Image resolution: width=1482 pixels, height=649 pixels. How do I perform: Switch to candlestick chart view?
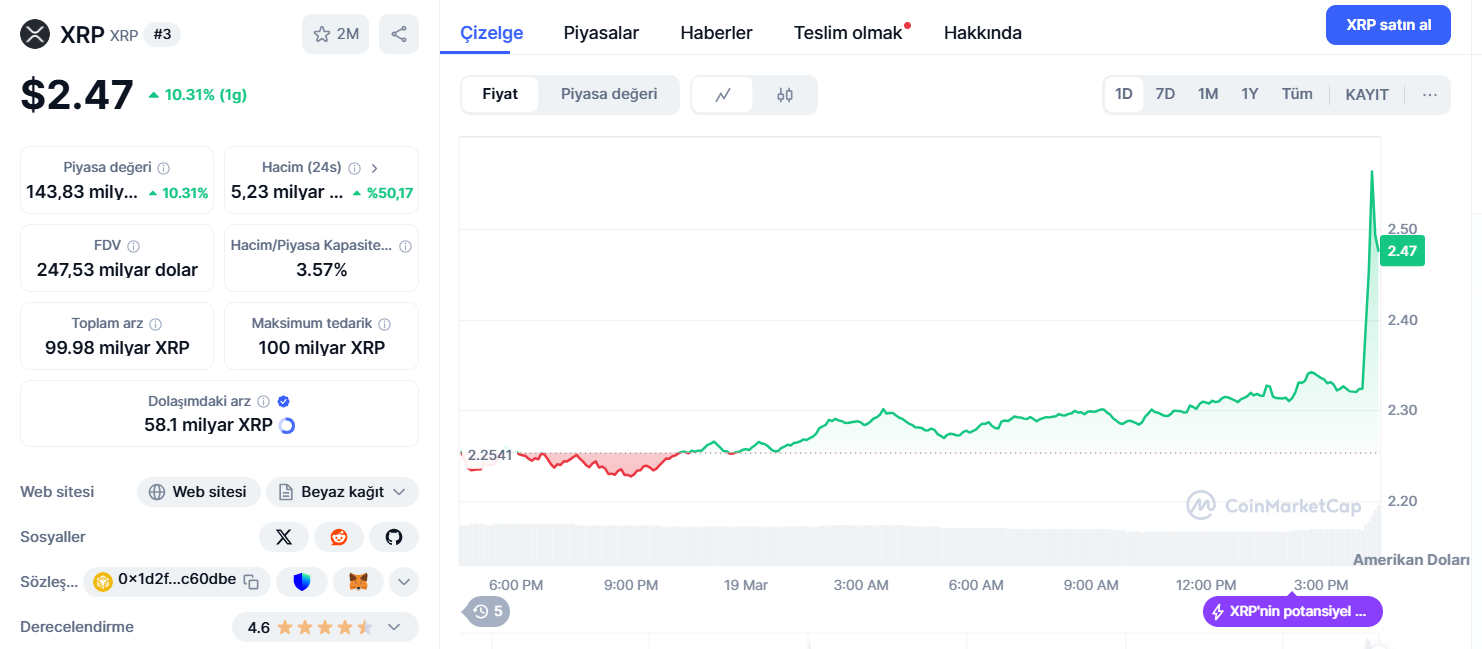coord(785,95)
